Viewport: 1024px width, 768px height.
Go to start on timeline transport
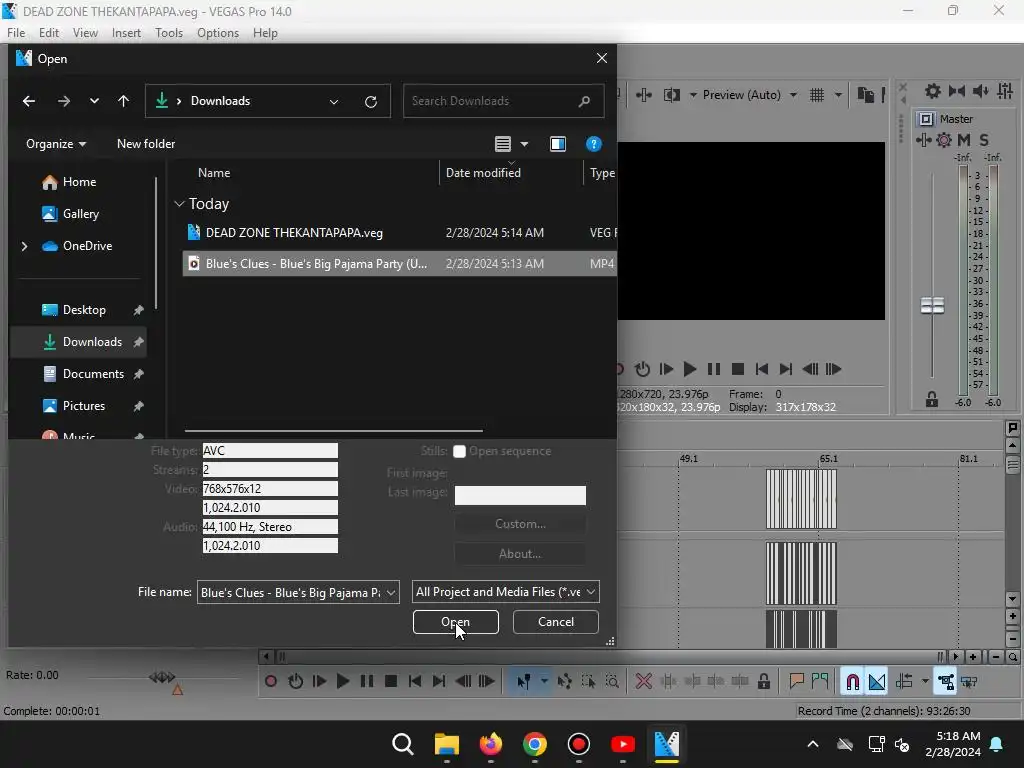[415, 682]
